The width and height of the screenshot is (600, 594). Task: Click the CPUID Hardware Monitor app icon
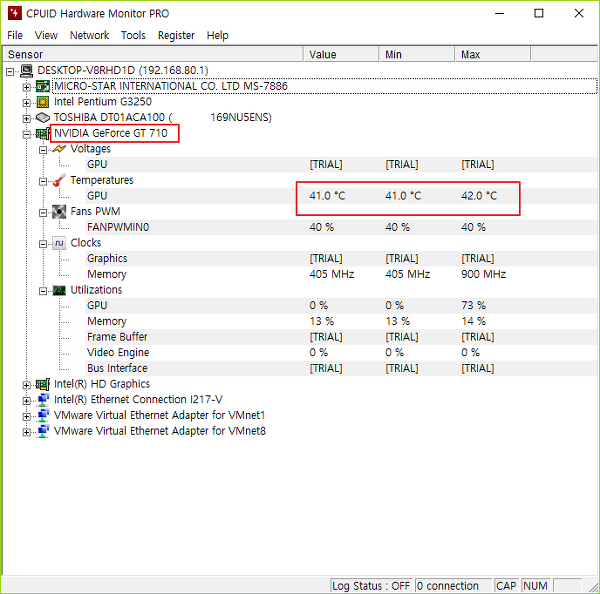[15, 13]
